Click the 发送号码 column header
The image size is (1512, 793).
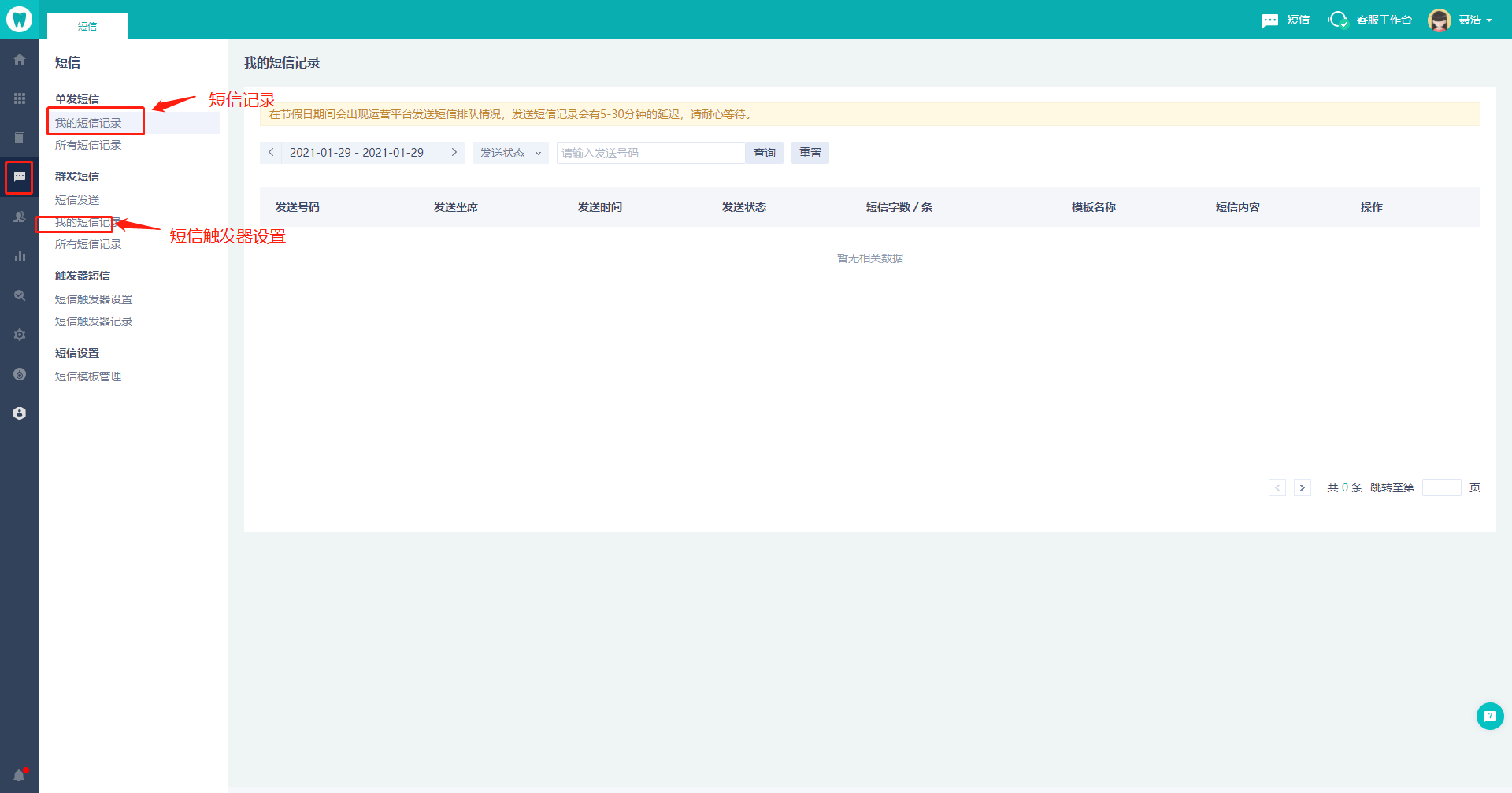click(x=298, y=207)
